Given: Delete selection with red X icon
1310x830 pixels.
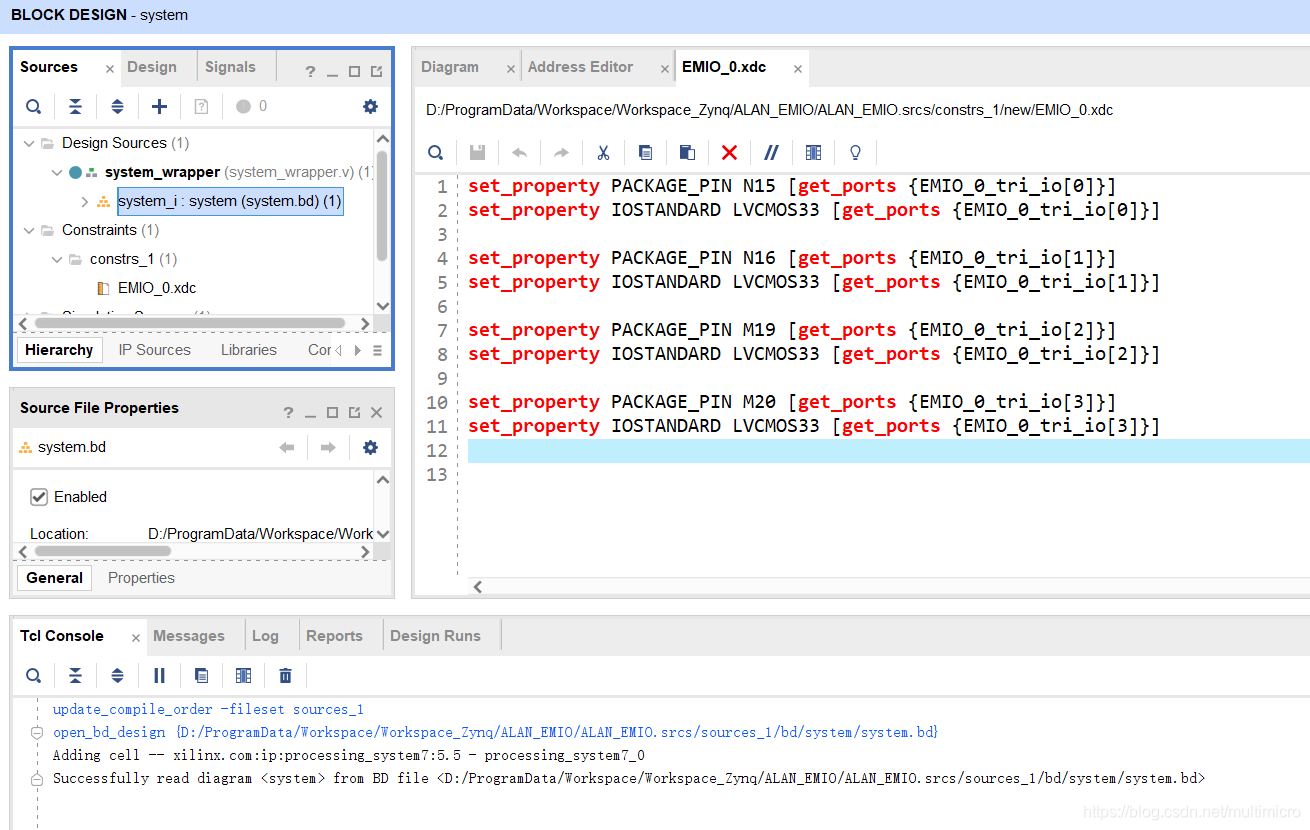Looking at the screenshot, I should click(x=729, y=153).
